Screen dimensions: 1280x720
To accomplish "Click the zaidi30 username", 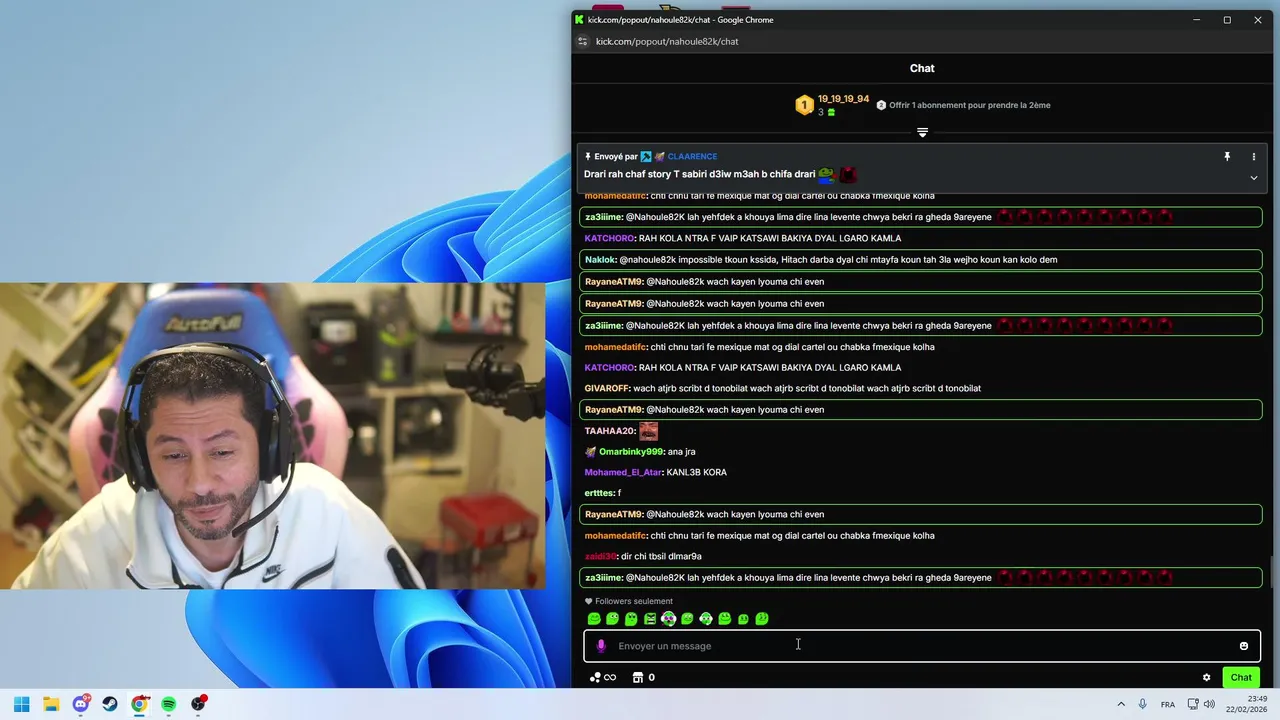I will click(600, 557).
